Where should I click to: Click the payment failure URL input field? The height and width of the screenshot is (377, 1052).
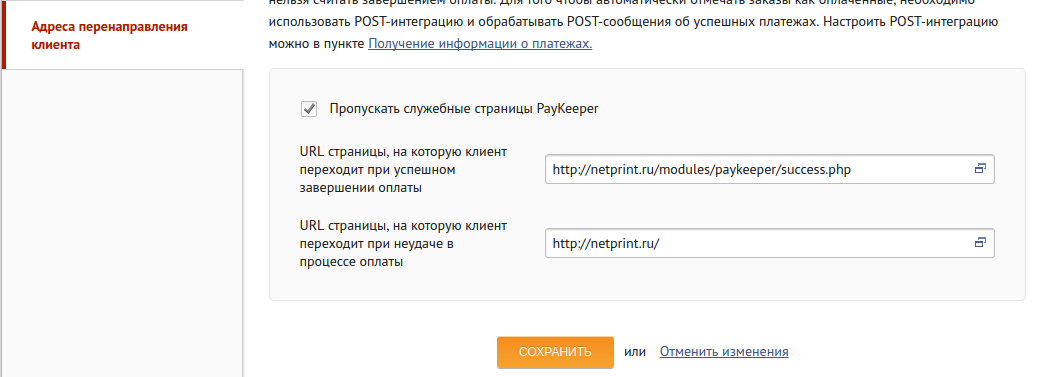[770, 244]
